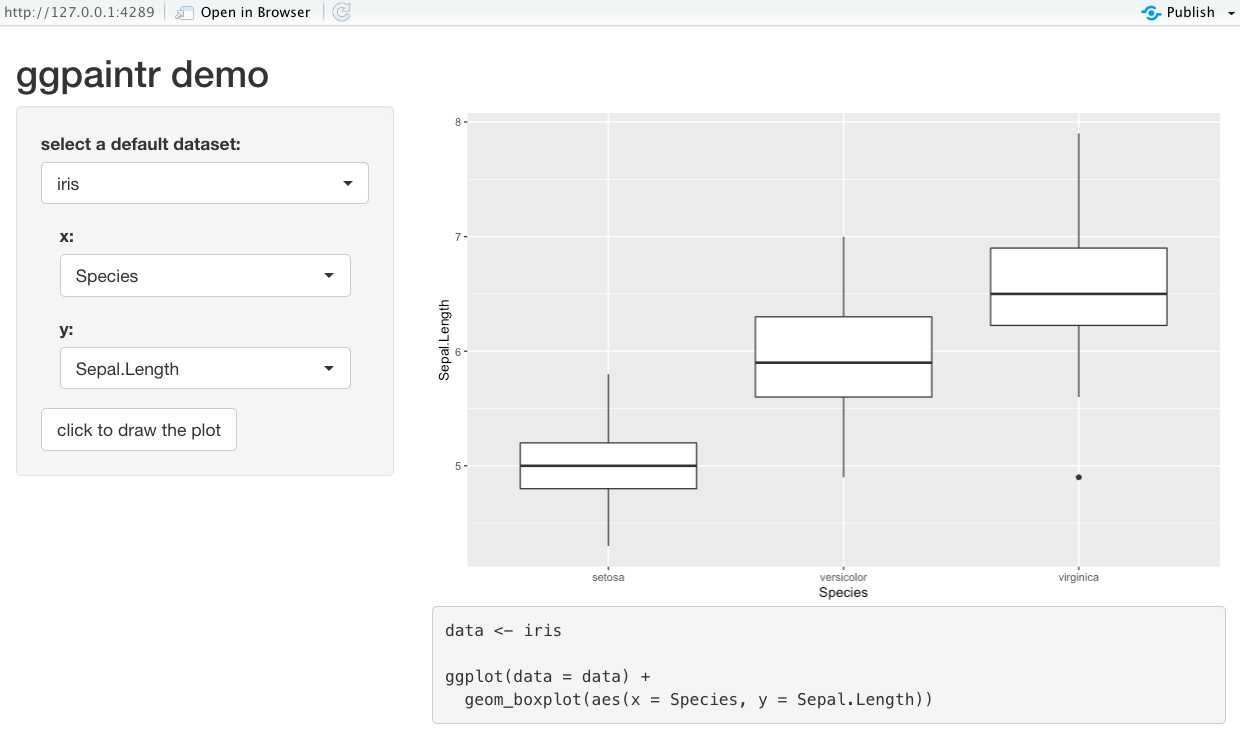Open the y variable Sepal.Length dropdown

pyautogui.click(x=205, y=369)
